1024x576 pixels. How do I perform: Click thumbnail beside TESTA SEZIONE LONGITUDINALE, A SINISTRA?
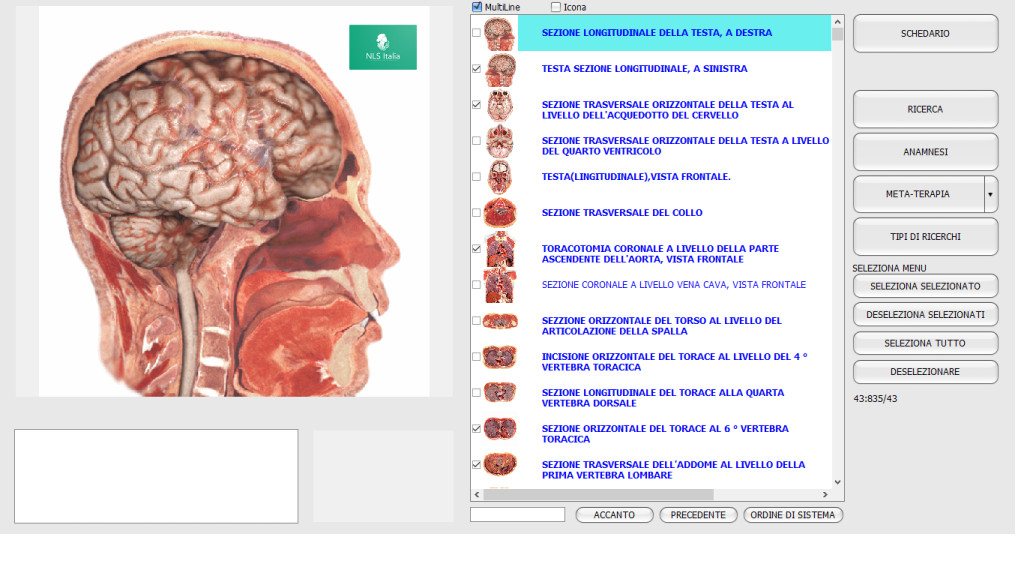coord(500,69)
